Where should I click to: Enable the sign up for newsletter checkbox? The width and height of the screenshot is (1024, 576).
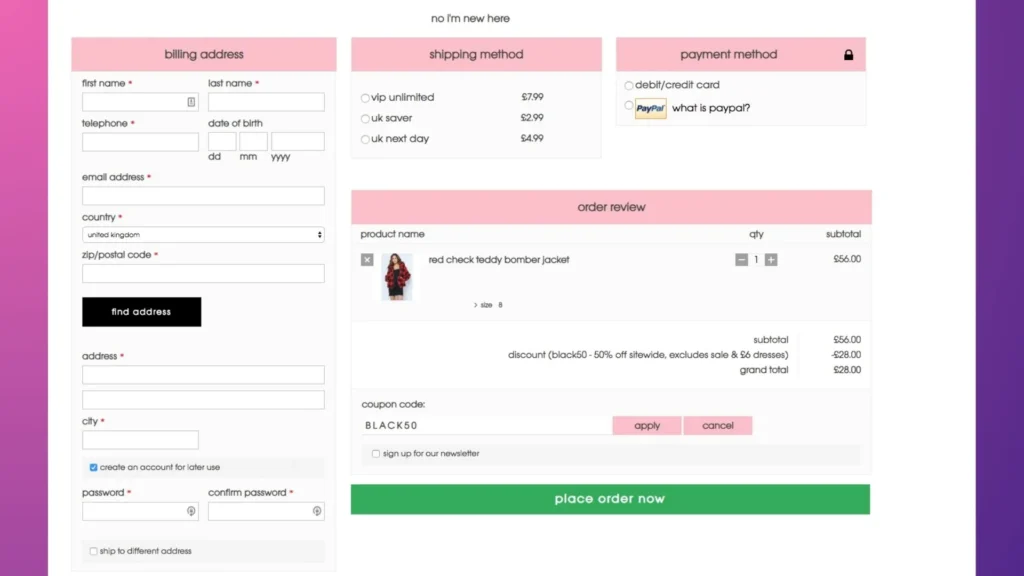(375, 453)
